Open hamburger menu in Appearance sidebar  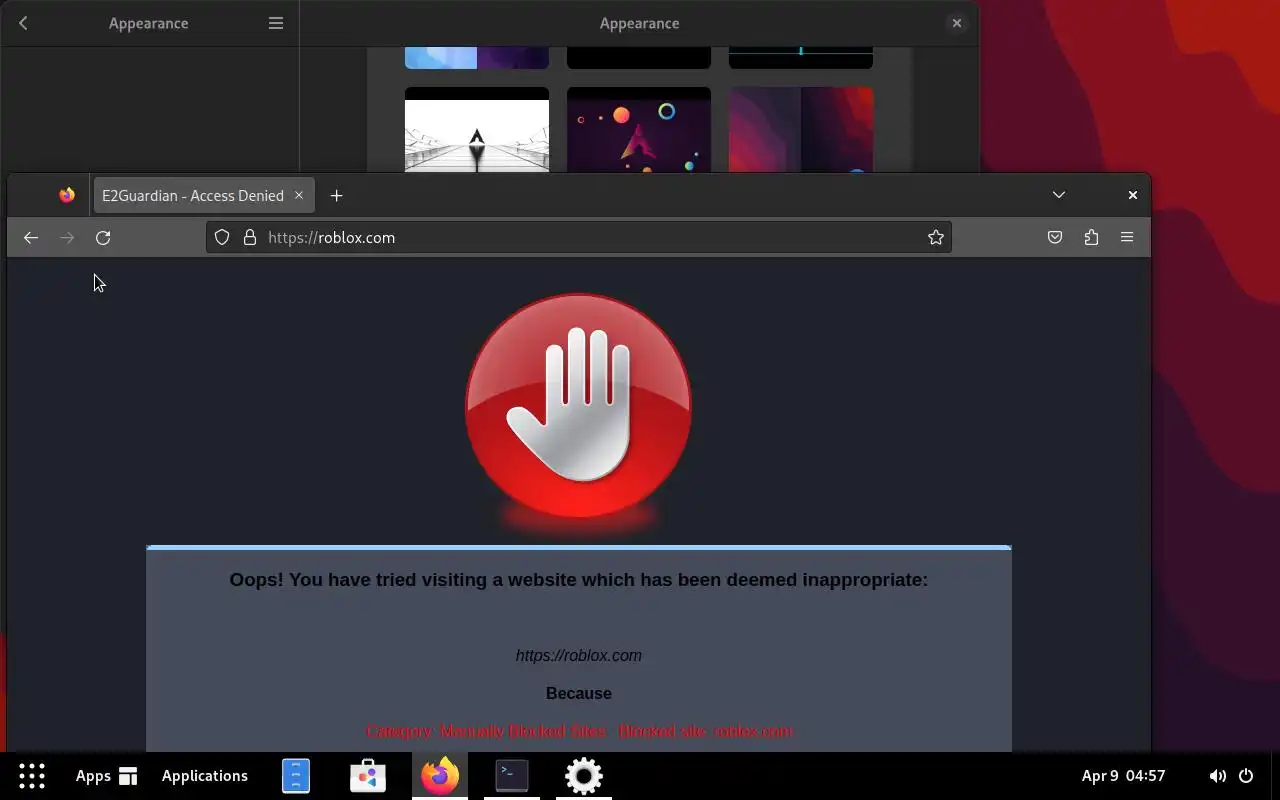coord(276,23)
